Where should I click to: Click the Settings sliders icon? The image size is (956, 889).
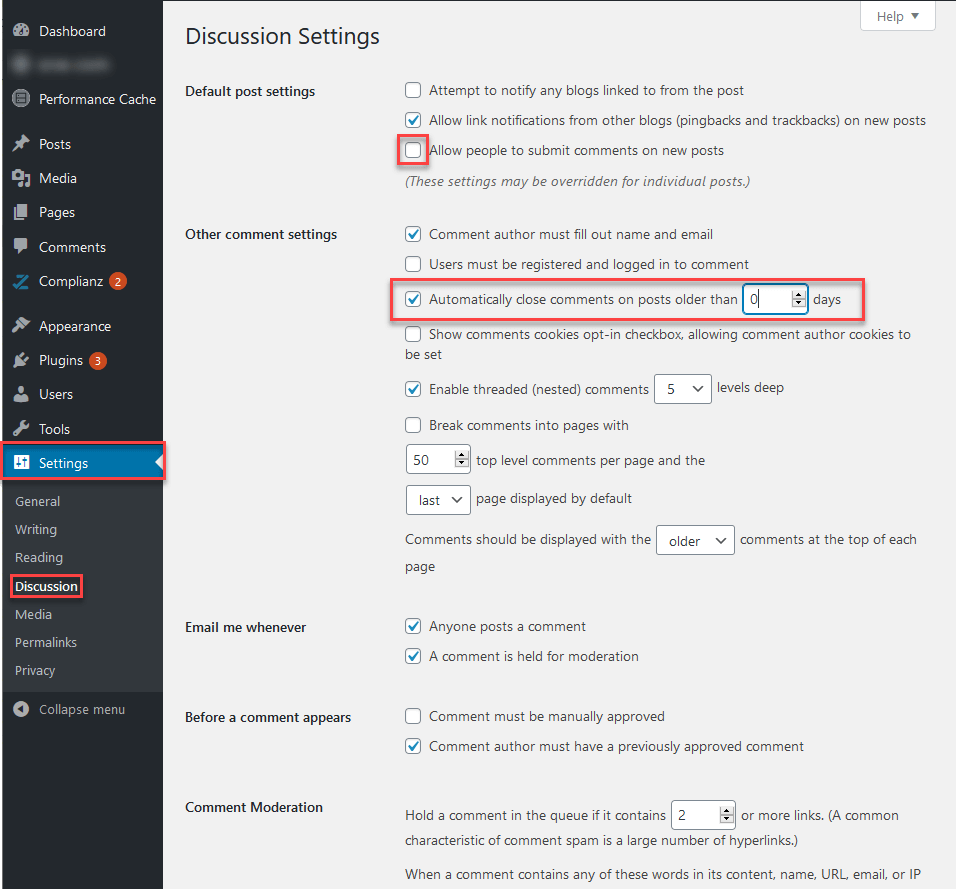pos(21,462)
